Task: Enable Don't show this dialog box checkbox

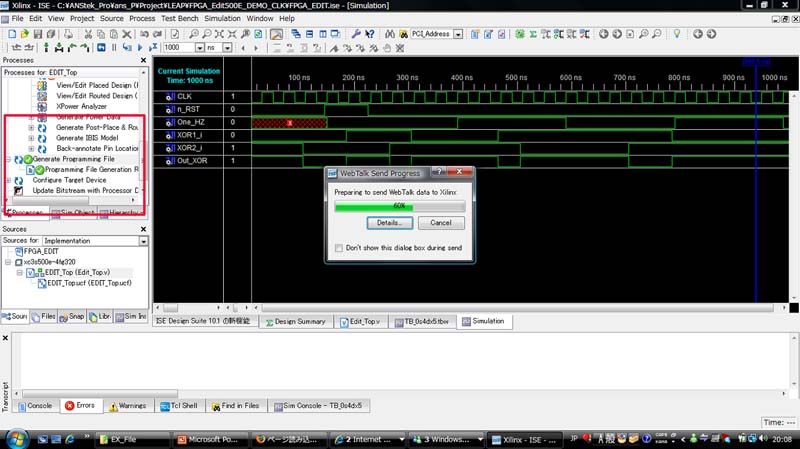Action: coord(339,248)
